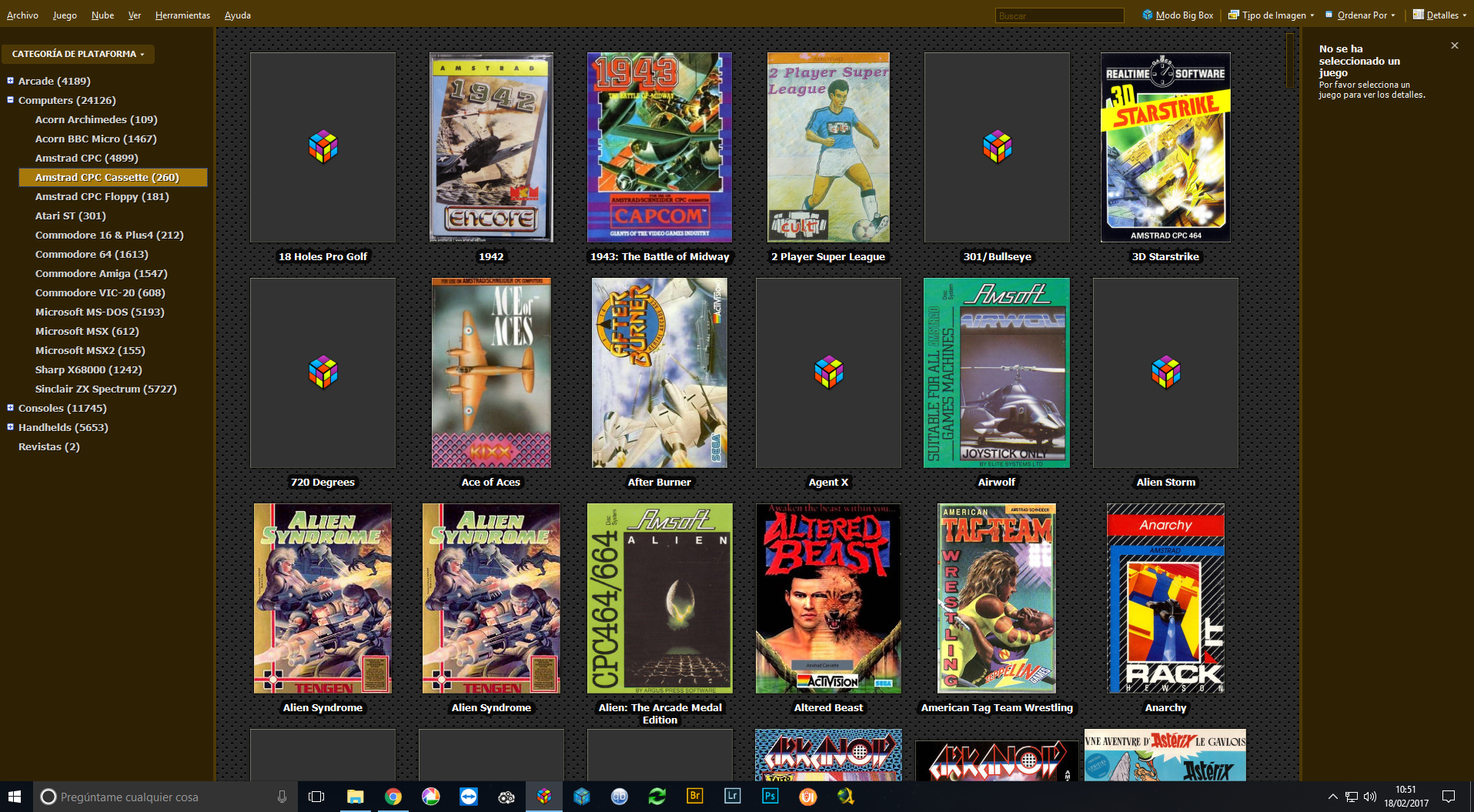This screenshot has width=1474, height=812.
Task: Open the Categoría de Plataforma dropdown
Action: pyautogui.click(x=78, y=54)
